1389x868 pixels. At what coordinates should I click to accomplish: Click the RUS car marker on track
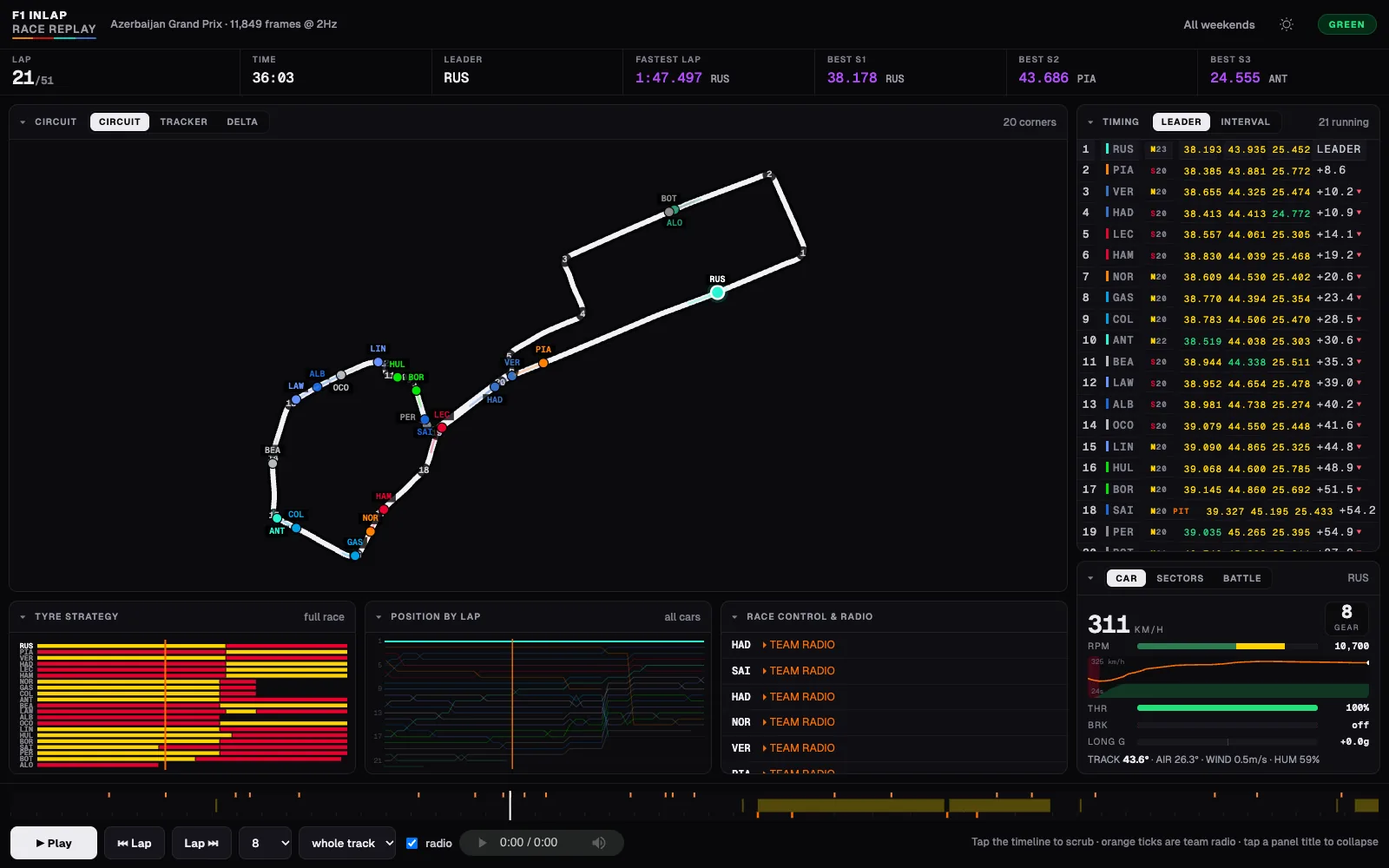click(717, 293)
